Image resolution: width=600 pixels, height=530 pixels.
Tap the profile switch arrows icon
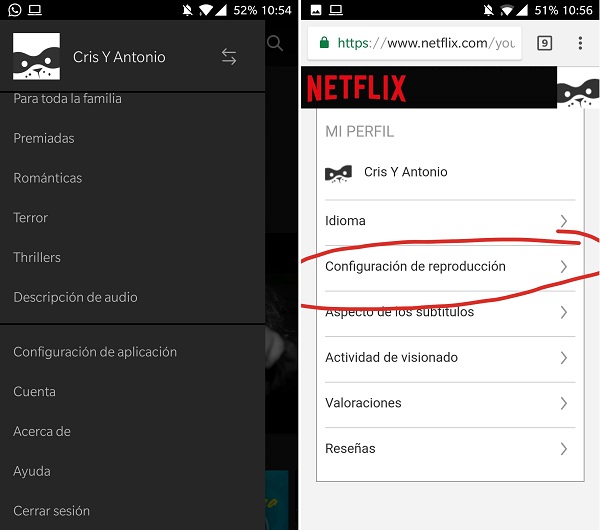coord(229,57)
